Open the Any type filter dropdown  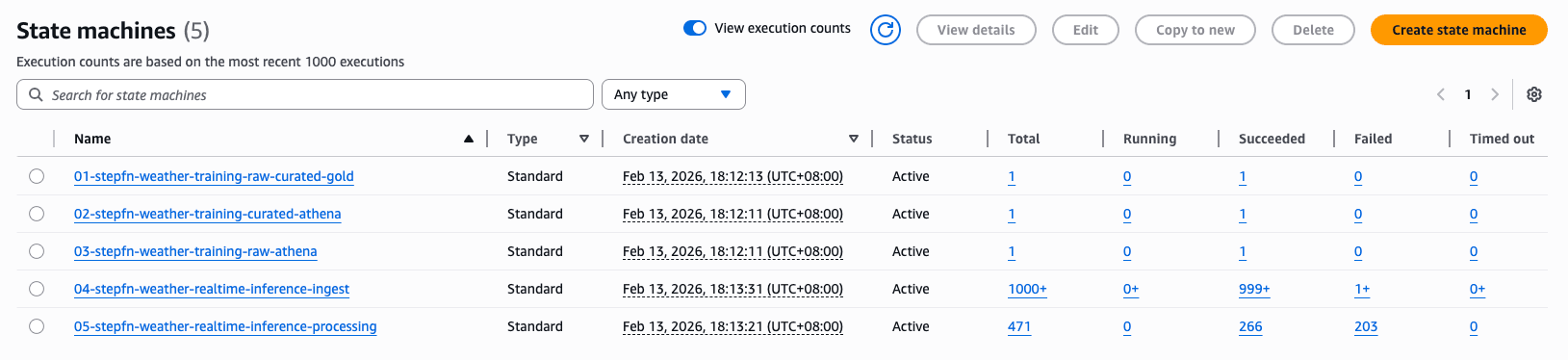(x=674, y=94)
